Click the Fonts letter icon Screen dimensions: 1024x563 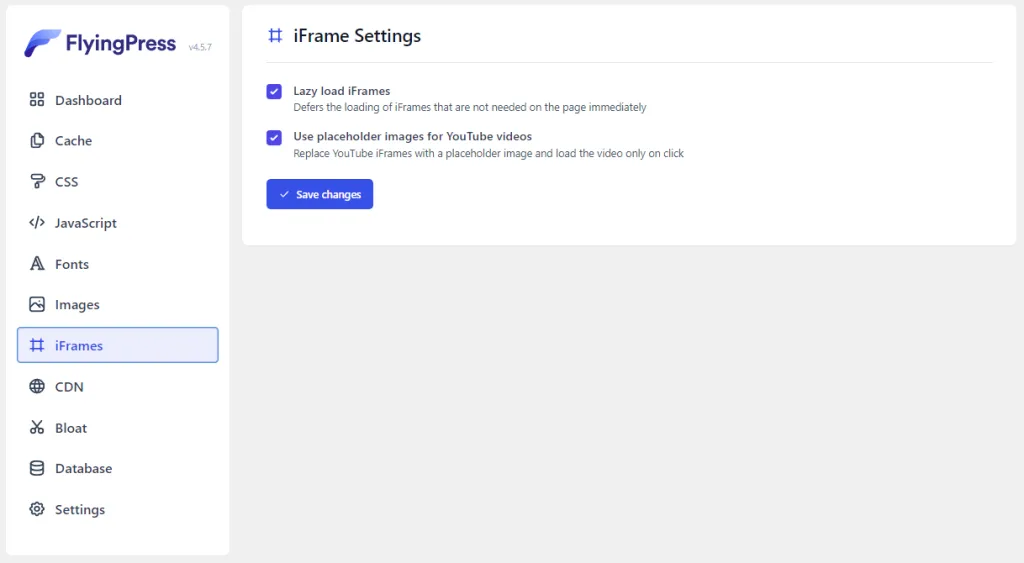tap(37, 264)
